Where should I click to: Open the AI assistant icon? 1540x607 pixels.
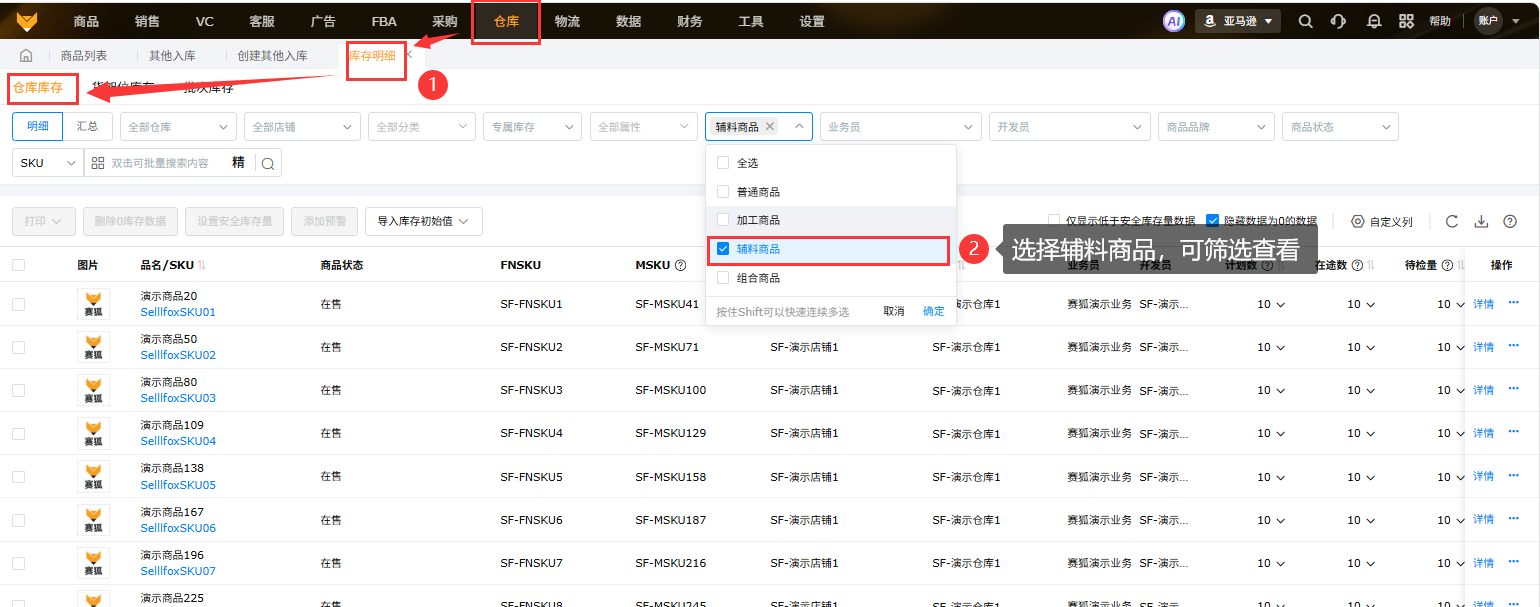(x=1174, y=21)
